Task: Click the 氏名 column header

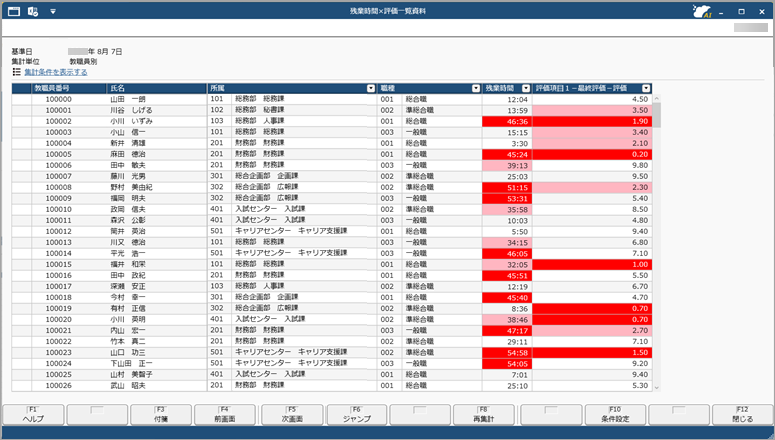Action: [157, 88]
